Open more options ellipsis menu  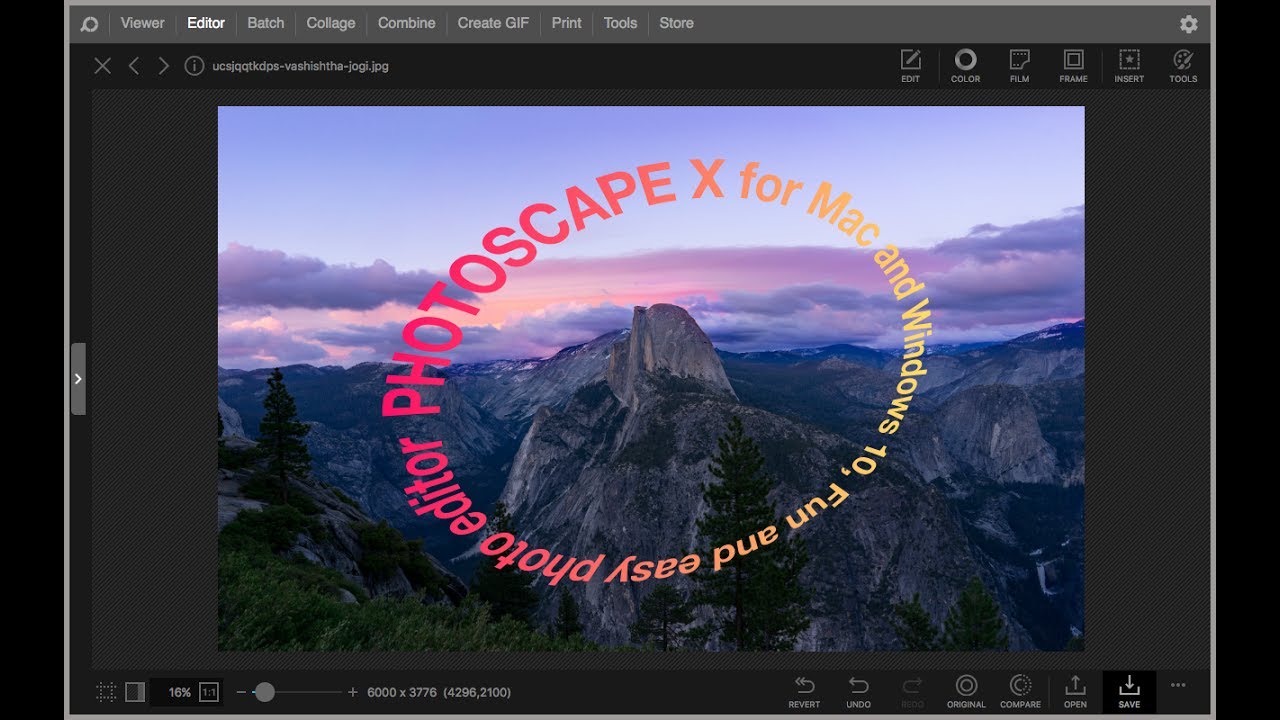[1178, 685]
